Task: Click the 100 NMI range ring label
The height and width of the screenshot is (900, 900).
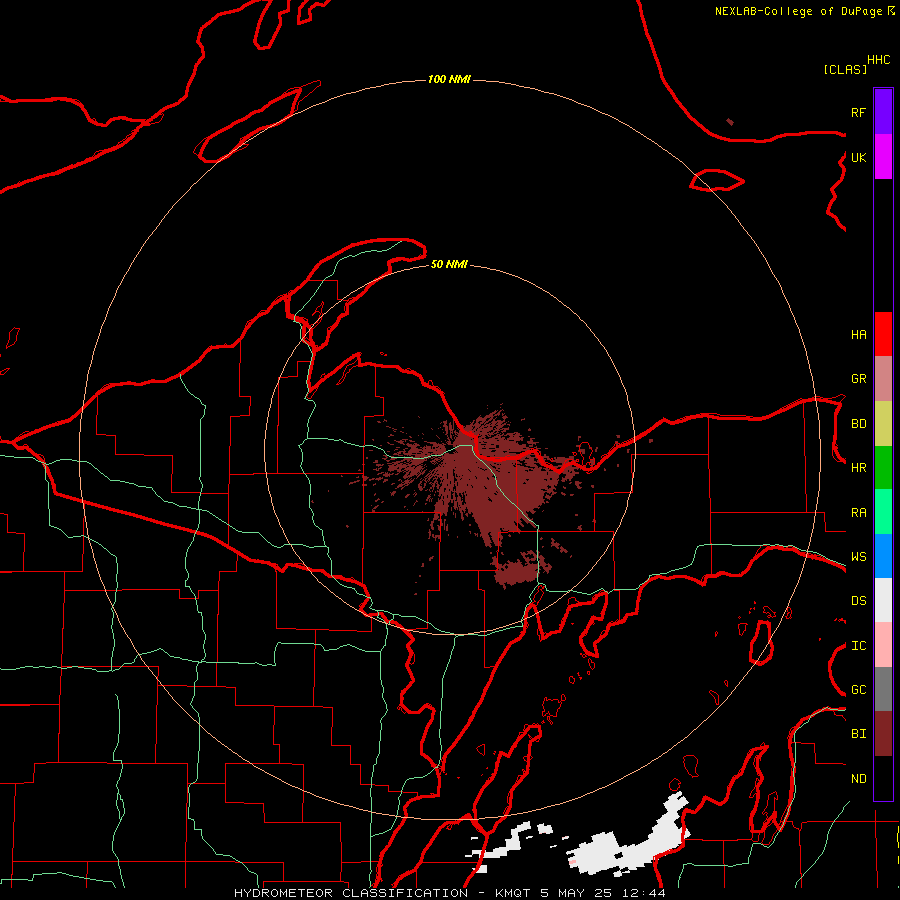Action: [x=449, y=79]
